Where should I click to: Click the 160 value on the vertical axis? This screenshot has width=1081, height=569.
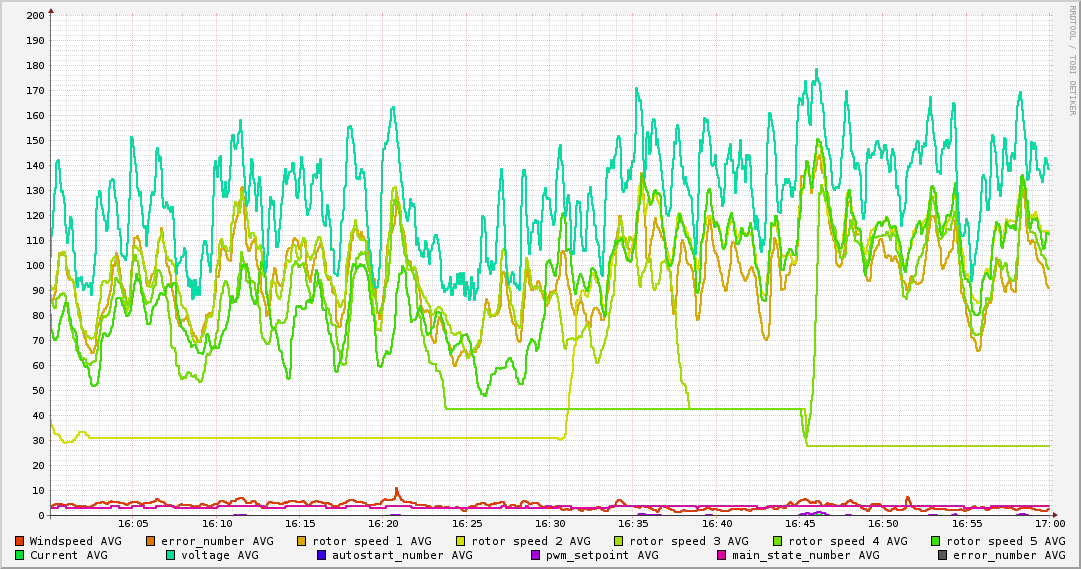35,115
